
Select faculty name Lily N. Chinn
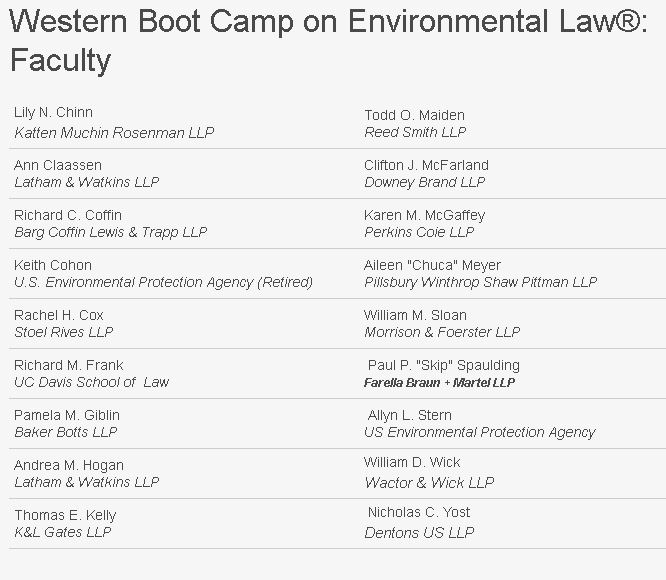click(53, 112)
